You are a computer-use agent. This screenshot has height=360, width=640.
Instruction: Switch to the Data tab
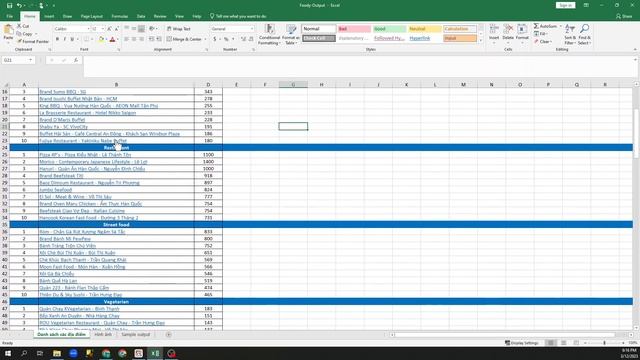pyautogui.click(x=141, y=16)
